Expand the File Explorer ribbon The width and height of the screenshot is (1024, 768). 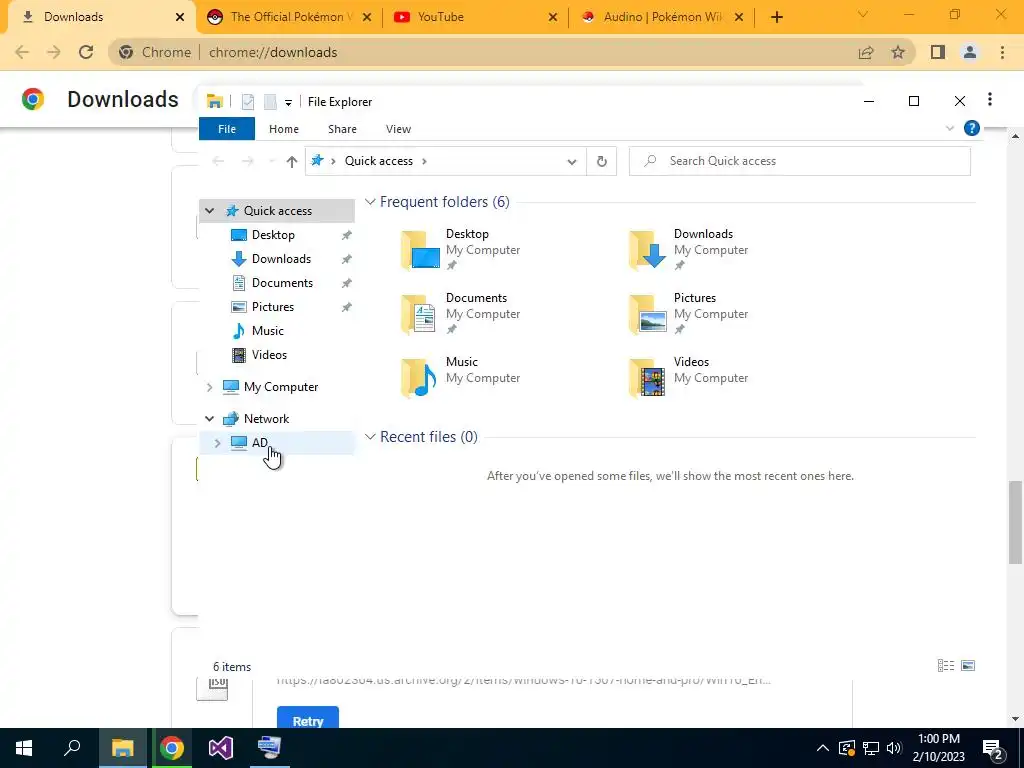click(x=950, y=129)
